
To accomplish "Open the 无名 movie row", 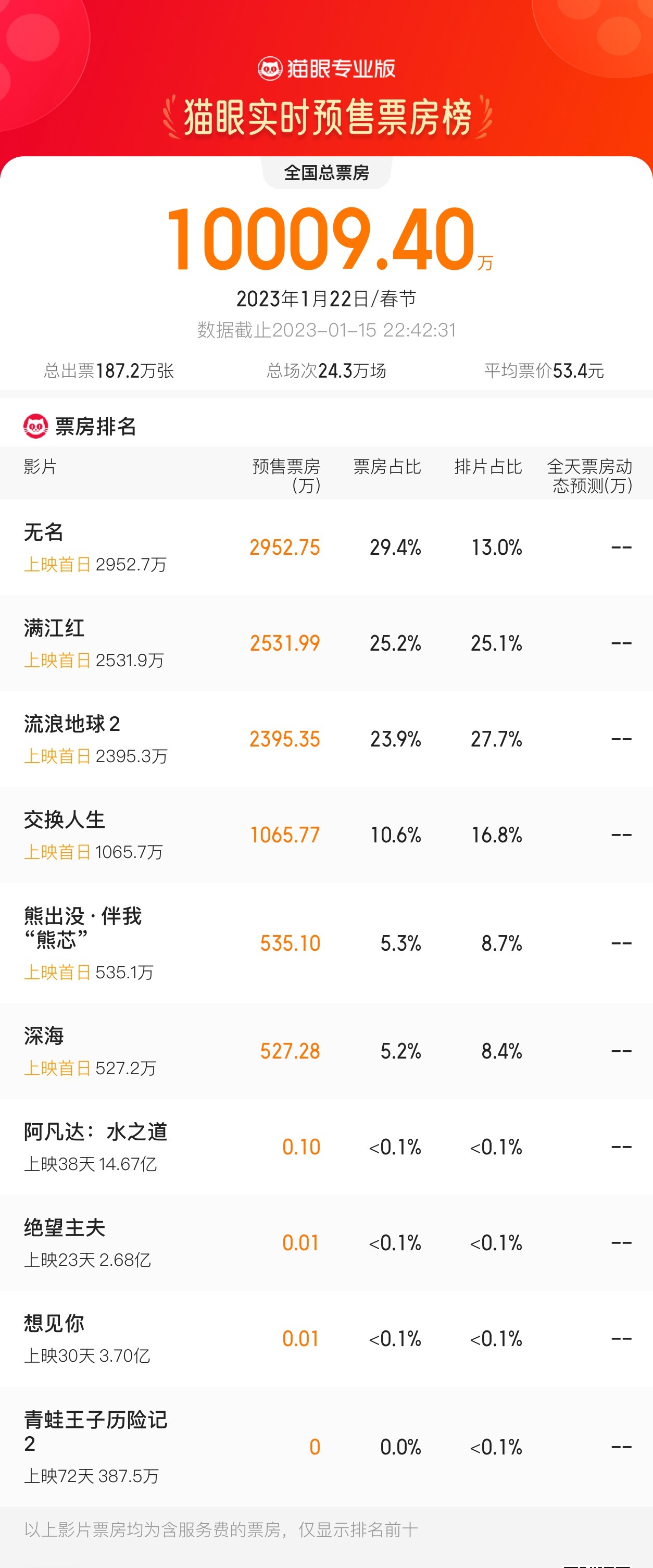I will (44, 532).
